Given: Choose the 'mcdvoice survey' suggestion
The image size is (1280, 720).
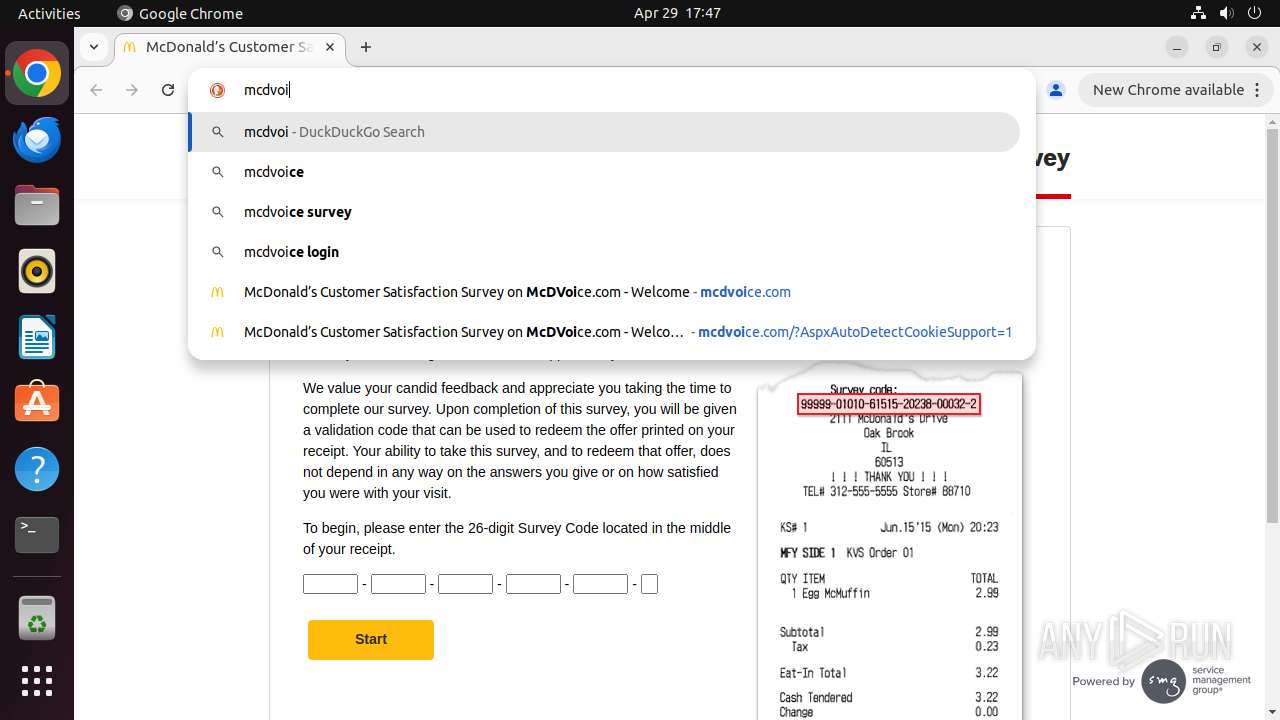Looking at the screenshot, I should click(x=604, y=212).
